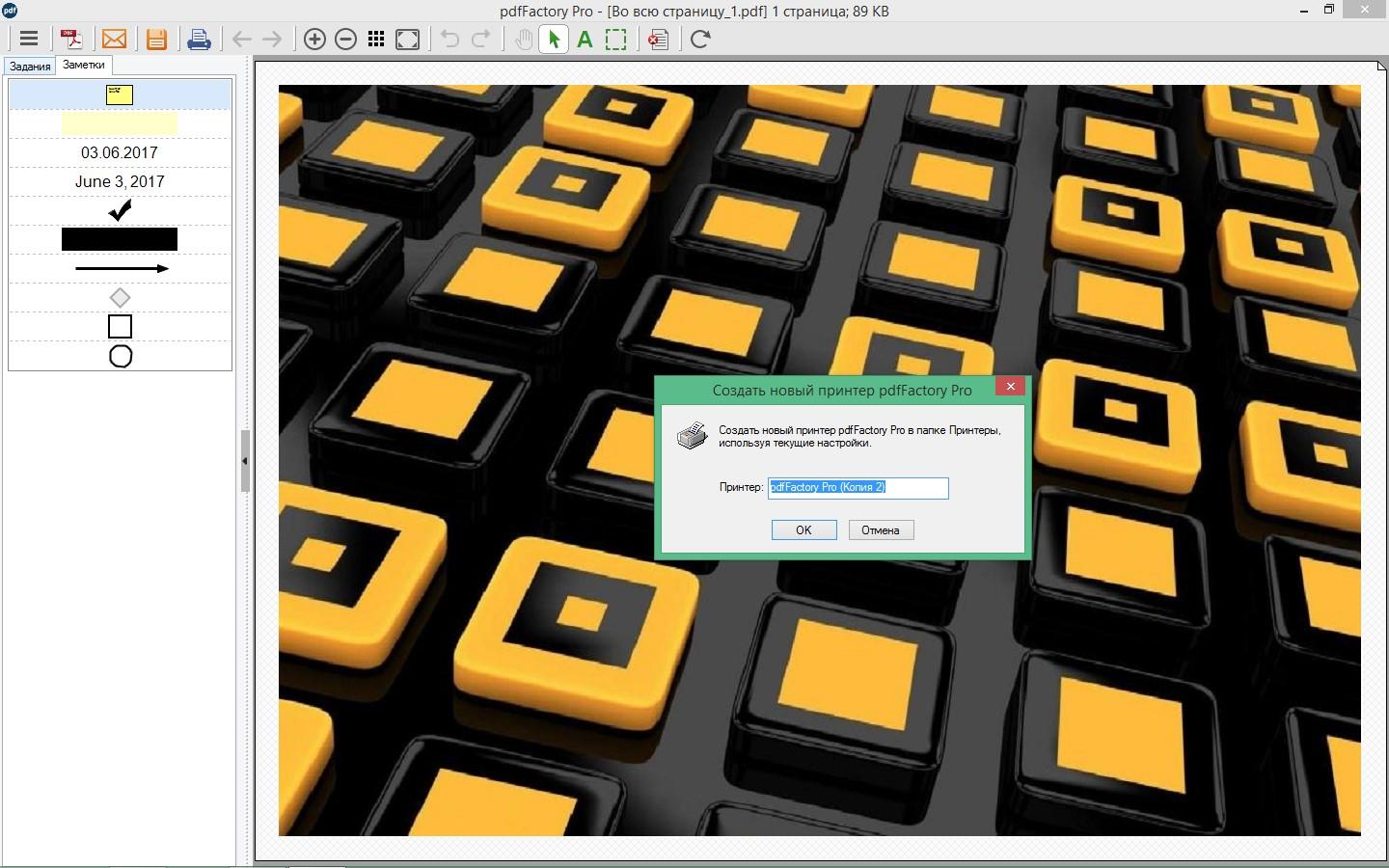Click the document page preview image
Screen dimensions: 1389x868
click(x=820, y=460)
